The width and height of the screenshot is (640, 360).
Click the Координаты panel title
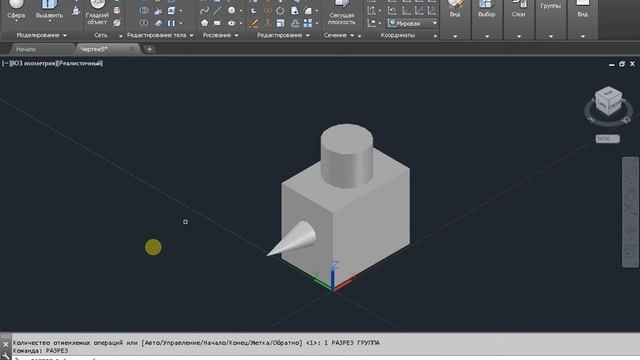(x=398, y=36)
